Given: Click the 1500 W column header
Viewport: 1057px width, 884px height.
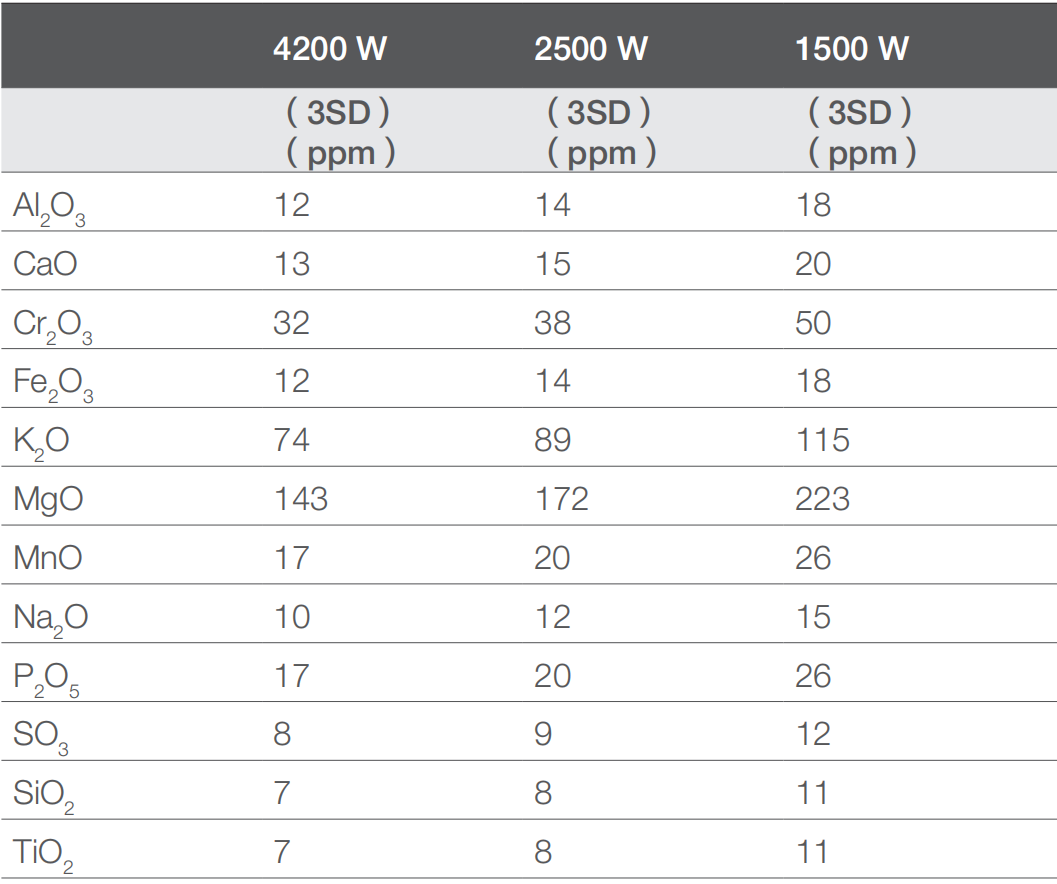Looking at the screenshot, I should pyautogui.click(x=851, y=49).
